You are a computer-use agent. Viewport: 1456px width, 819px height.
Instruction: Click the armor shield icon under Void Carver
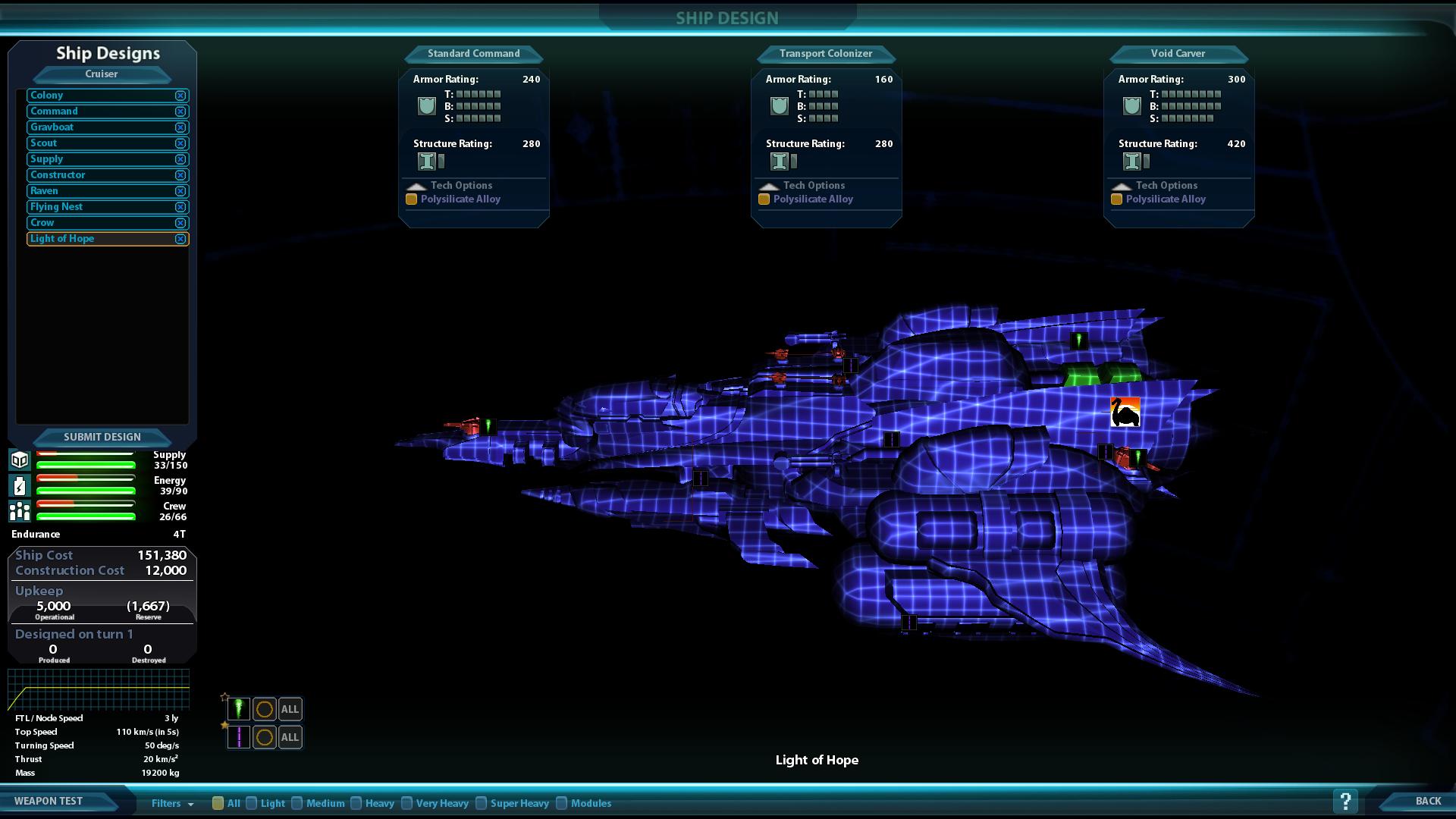click(x=1131, y=106)
